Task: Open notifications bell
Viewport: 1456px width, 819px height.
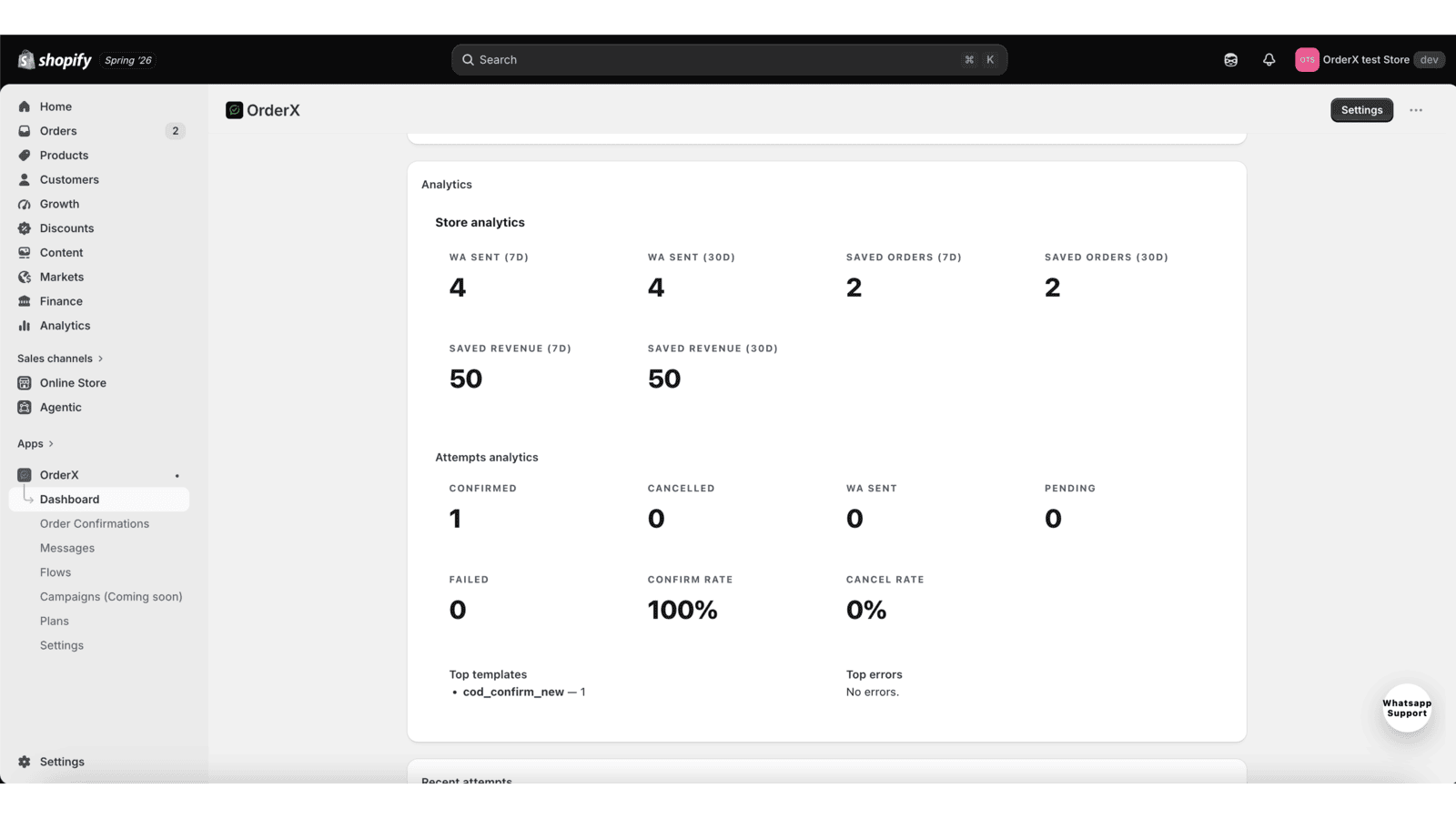Action: click(x=1269, y=60)
